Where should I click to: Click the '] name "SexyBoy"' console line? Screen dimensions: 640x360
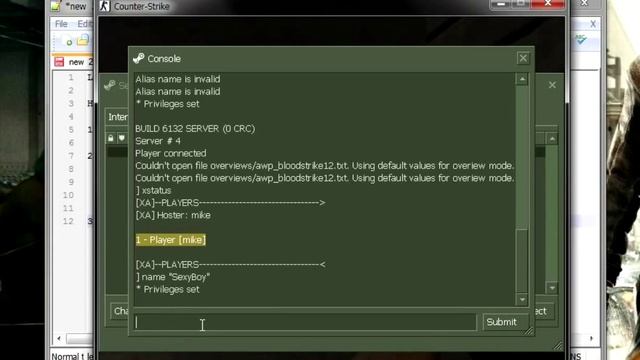(173, 277)
